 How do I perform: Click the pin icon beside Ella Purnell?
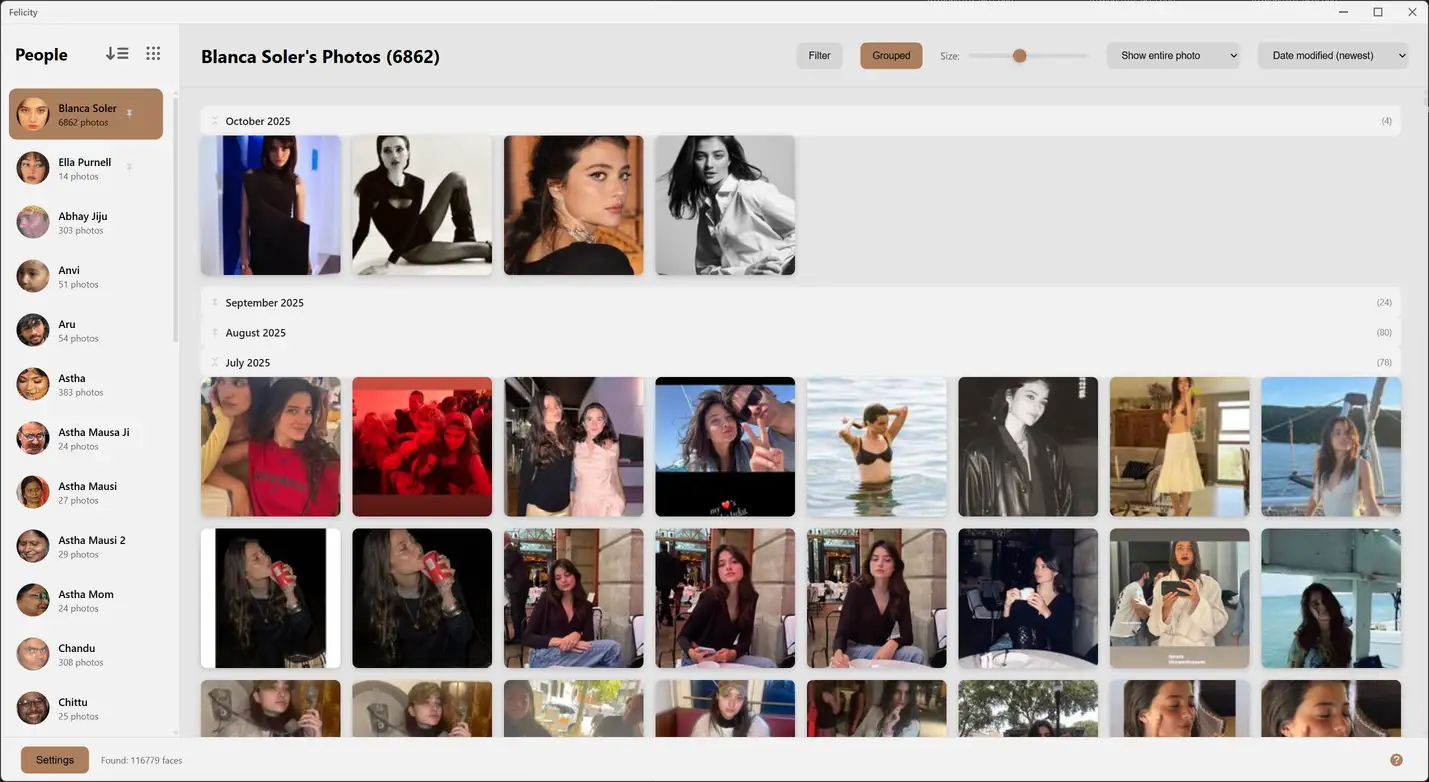tap(130, 167)
